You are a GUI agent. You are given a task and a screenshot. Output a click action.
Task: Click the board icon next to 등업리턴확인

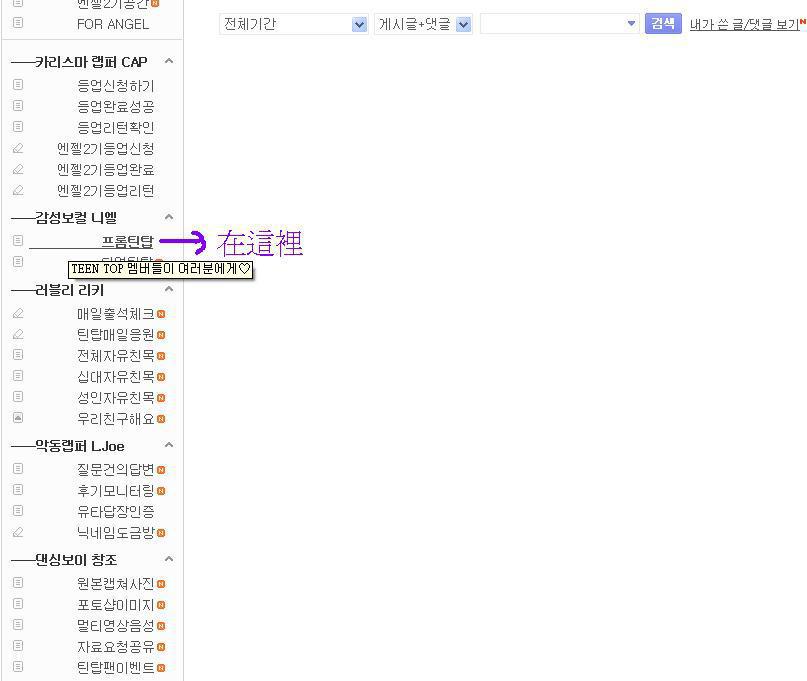[x=18, y=127]
